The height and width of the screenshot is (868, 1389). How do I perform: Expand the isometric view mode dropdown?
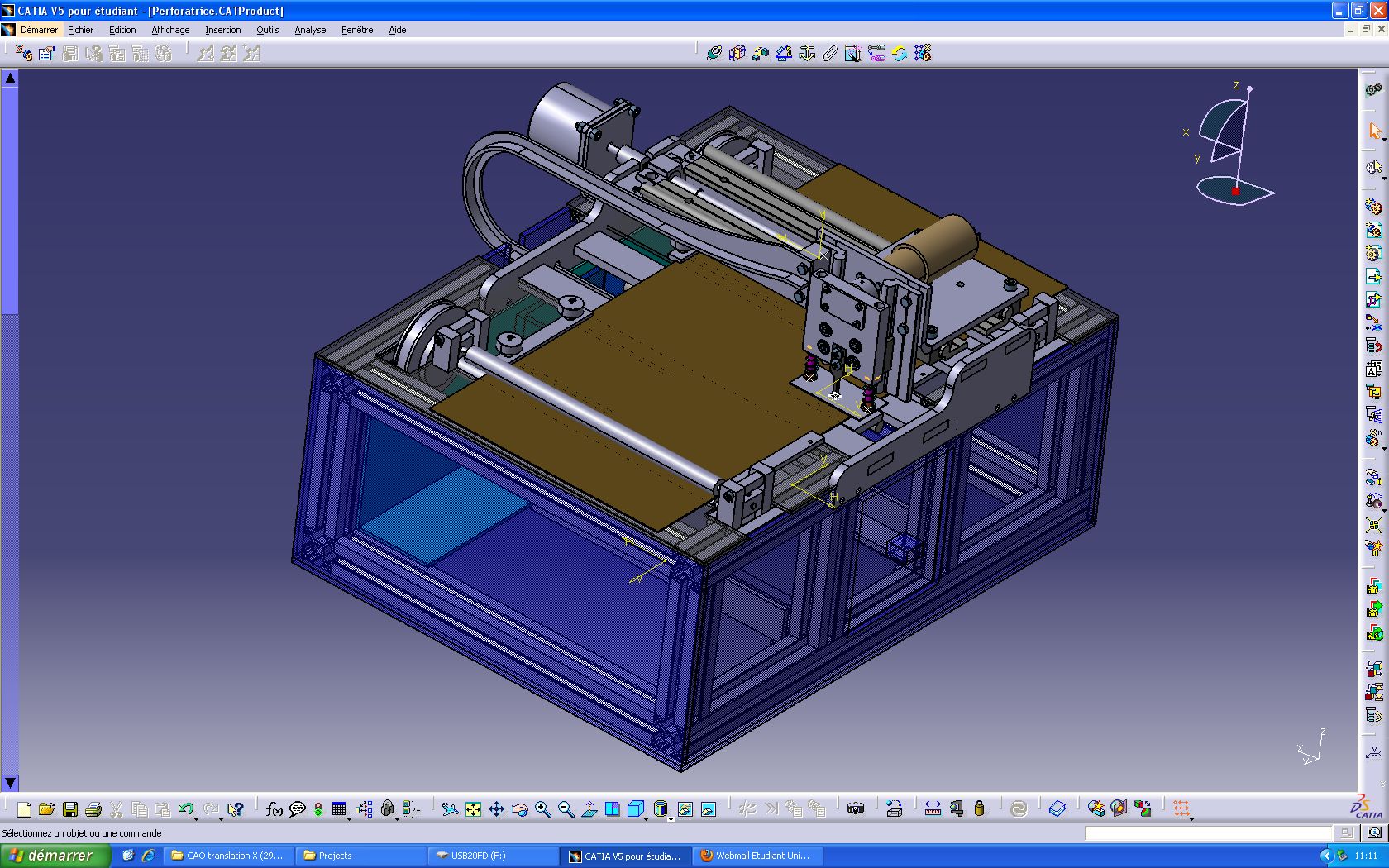pos(647,818)
